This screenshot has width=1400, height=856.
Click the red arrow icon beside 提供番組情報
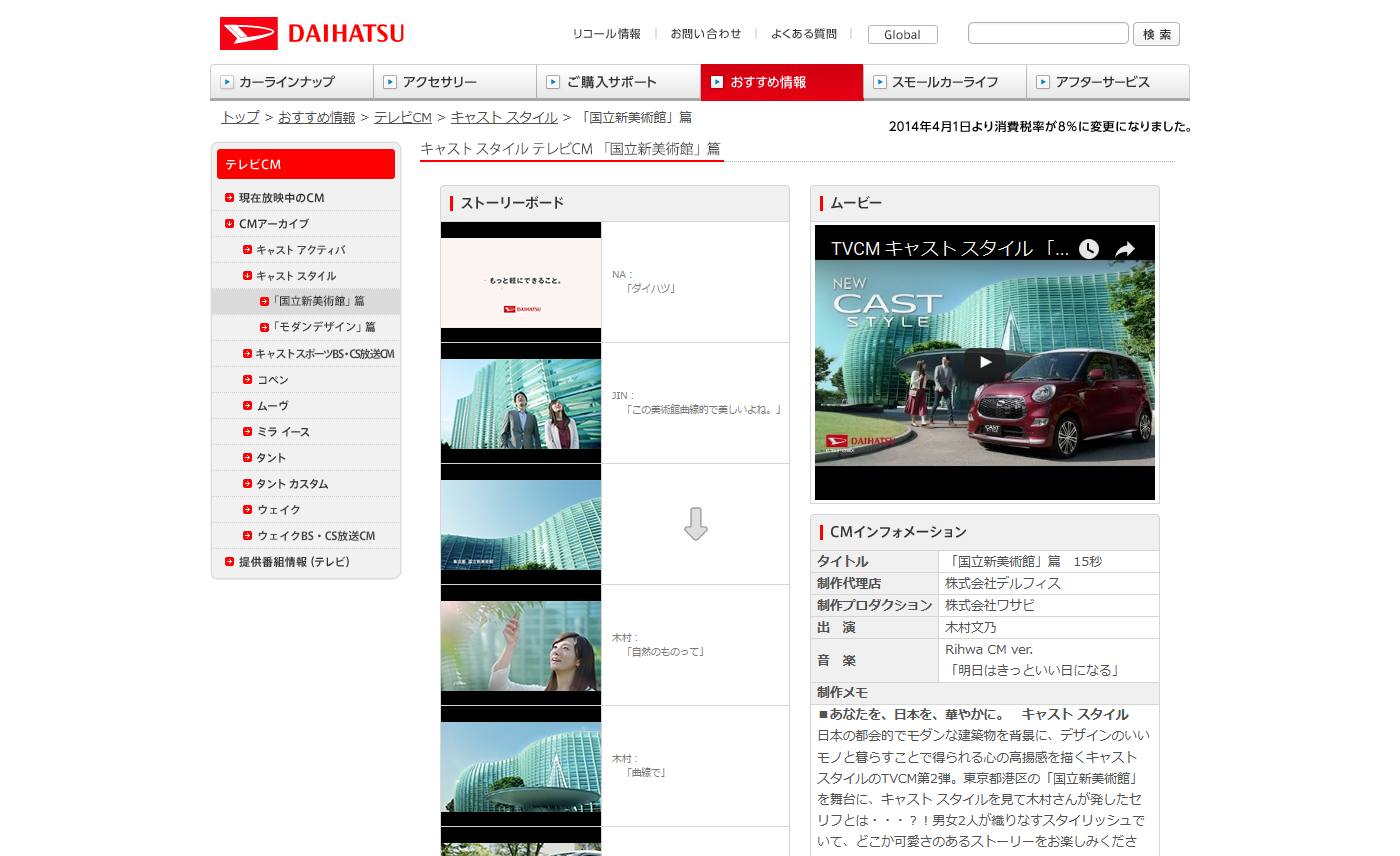pos(230,562)
